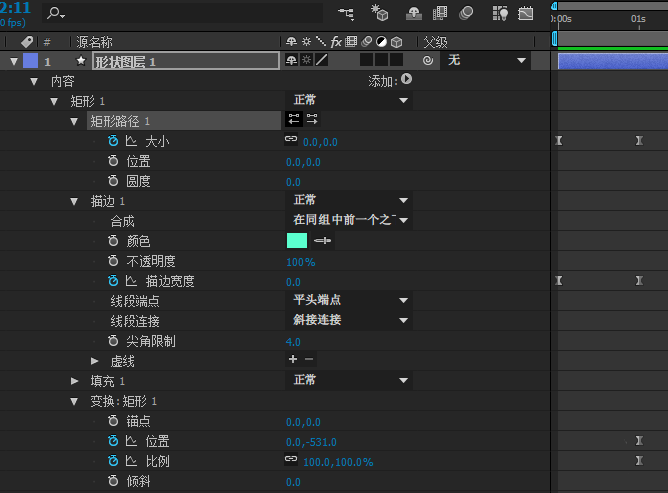Open the Graph Editor icon
This screenshot has height=493, width=668.
pyautogui.click(x=526, y=13)
